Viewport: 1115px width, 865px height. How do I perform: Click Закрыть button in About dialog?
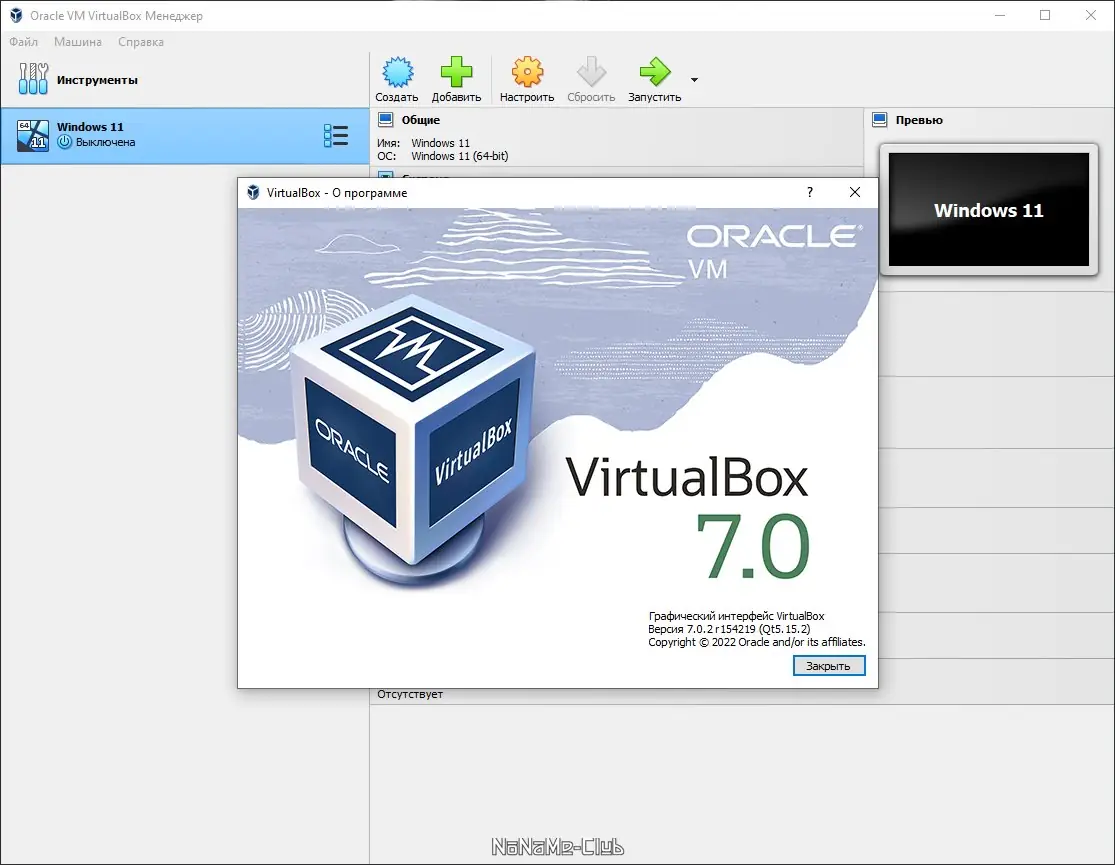pyautogui.click(x=829, y=666)
